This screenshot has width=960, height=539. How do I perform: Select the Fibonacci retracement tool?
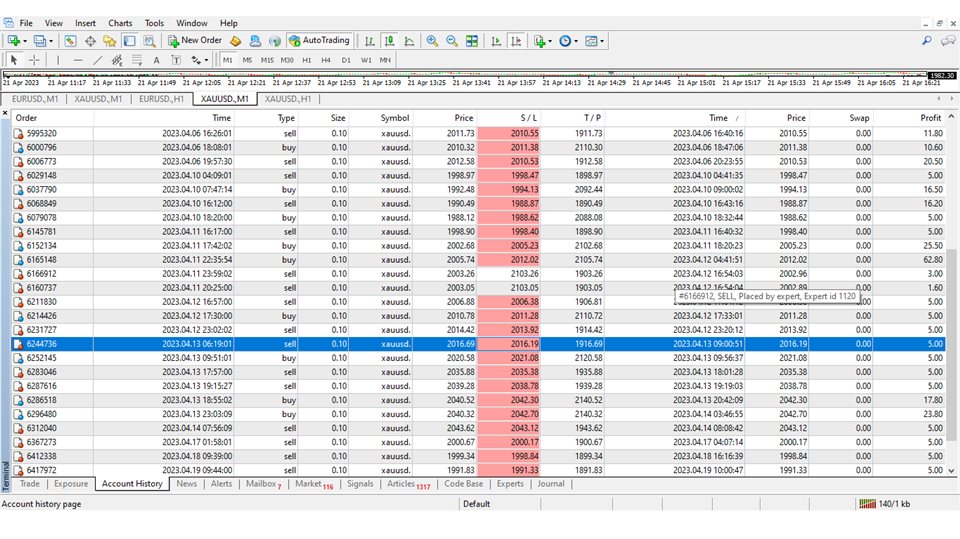[x=137, y=60]
